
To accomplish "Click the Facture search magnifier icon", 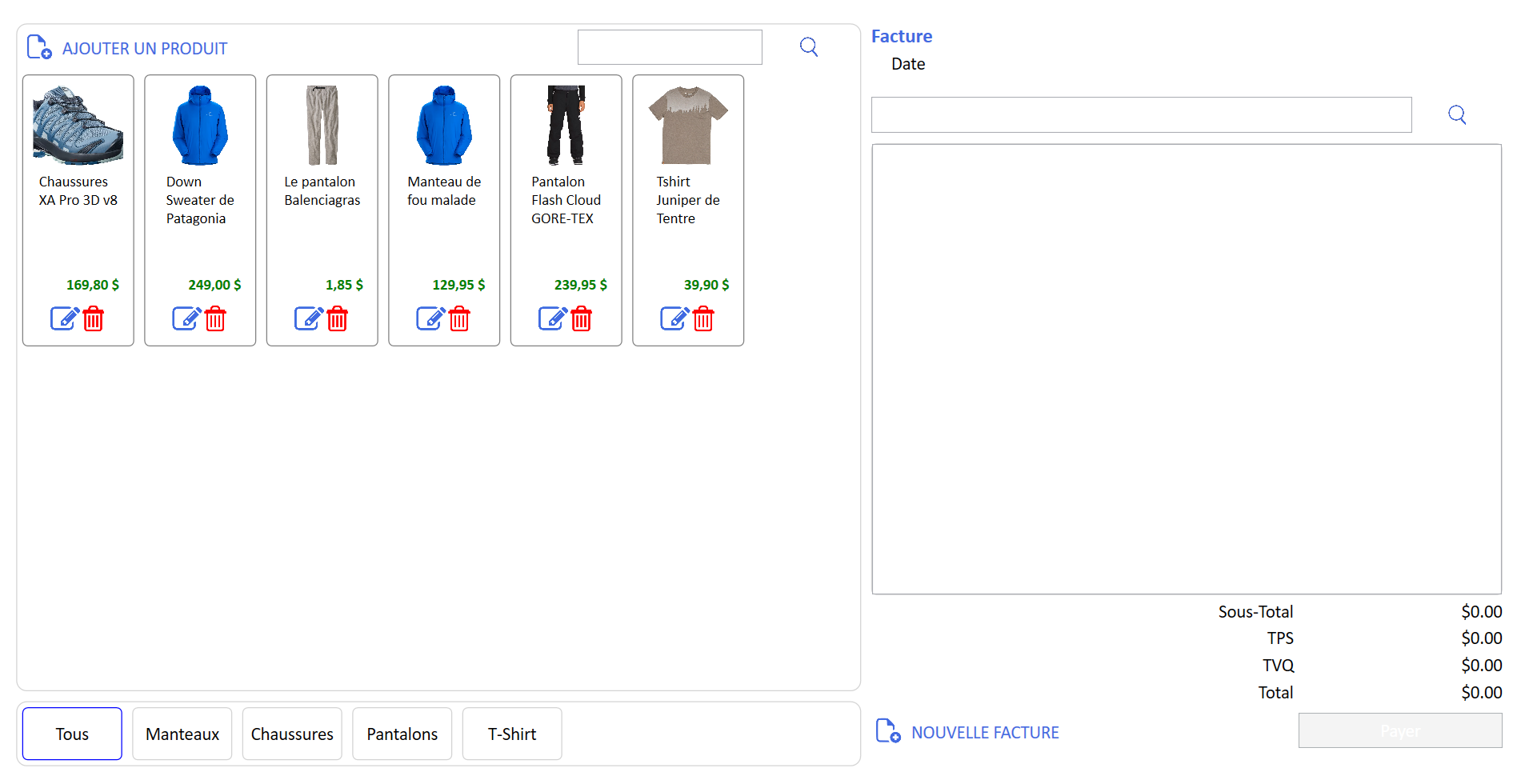I will 1457,114.
